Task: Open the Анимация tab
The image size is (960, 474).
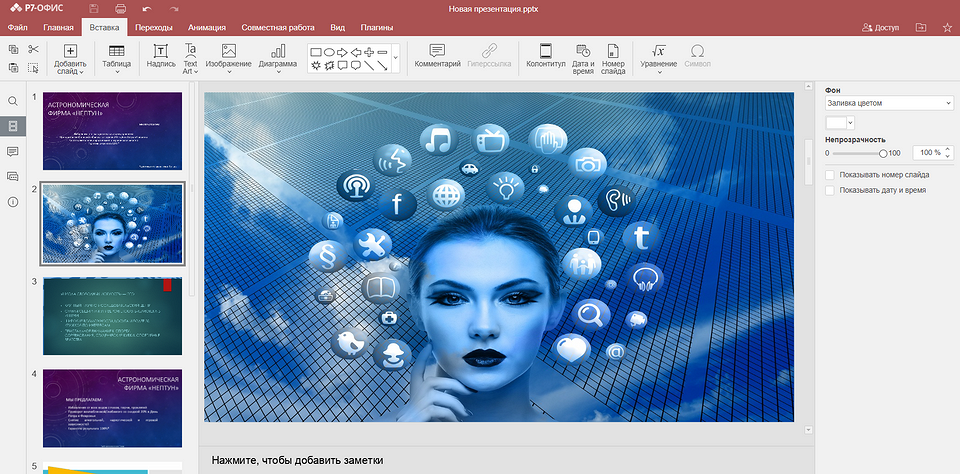Action: tap(205, 28)
